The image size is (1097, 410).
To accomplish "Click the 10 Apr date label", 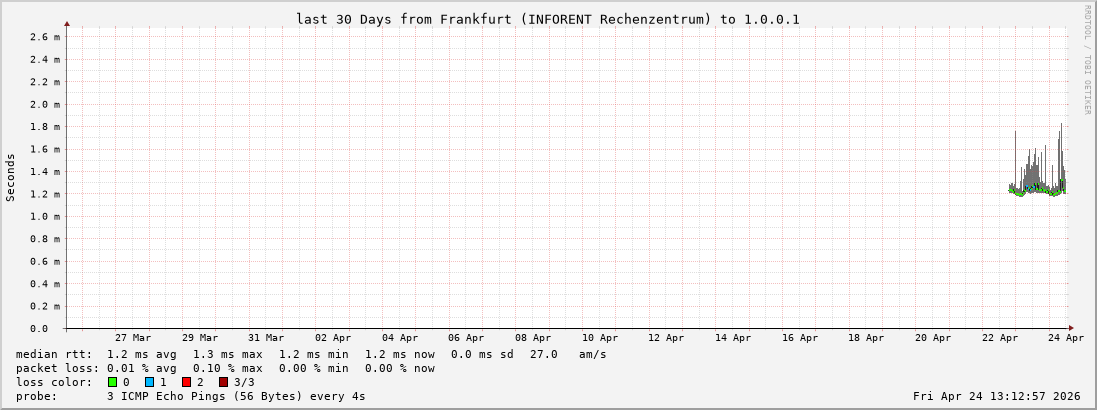I will click(x=599, y=338).
